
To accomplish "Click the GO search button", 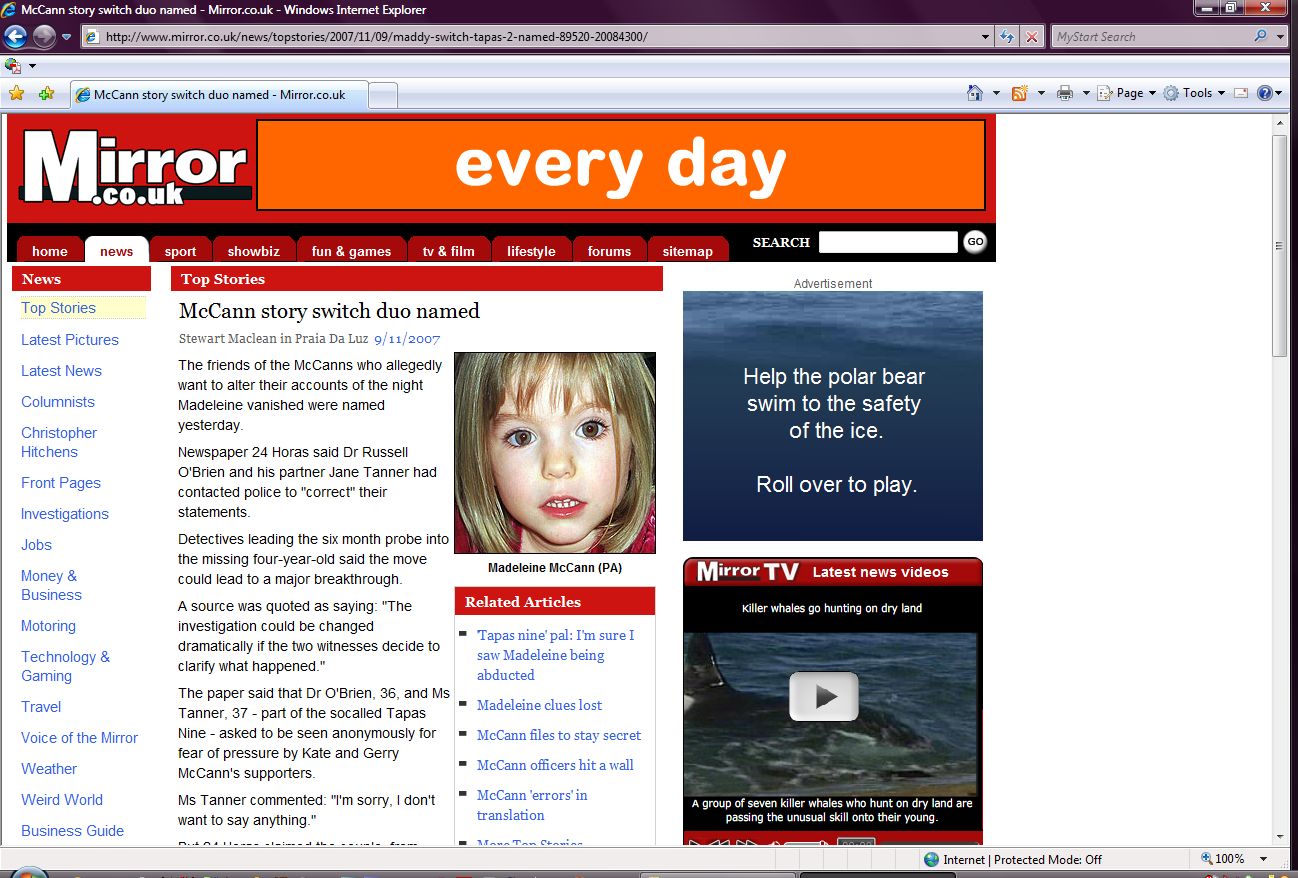I will (x=975, y=242).
